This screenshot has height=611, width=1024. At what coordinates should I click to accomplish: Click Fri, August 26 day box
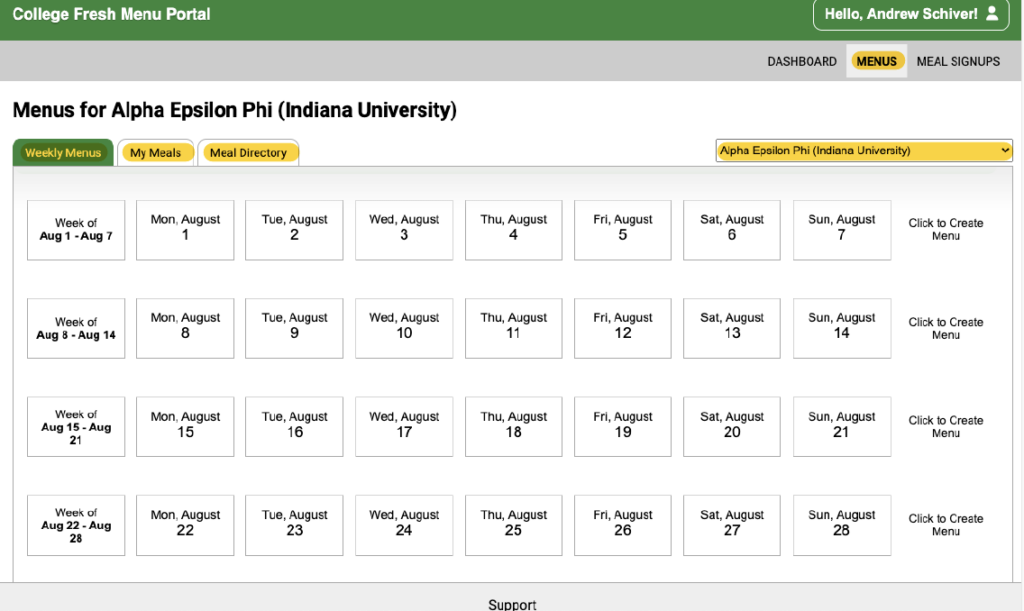point(622,525)
